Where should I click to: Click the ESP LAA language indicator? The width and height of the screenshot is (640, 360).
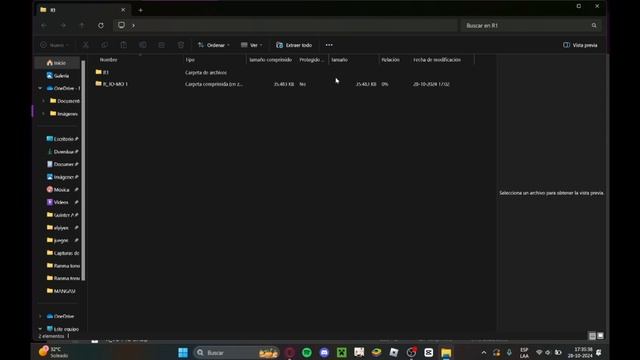[x=524, y=353]
